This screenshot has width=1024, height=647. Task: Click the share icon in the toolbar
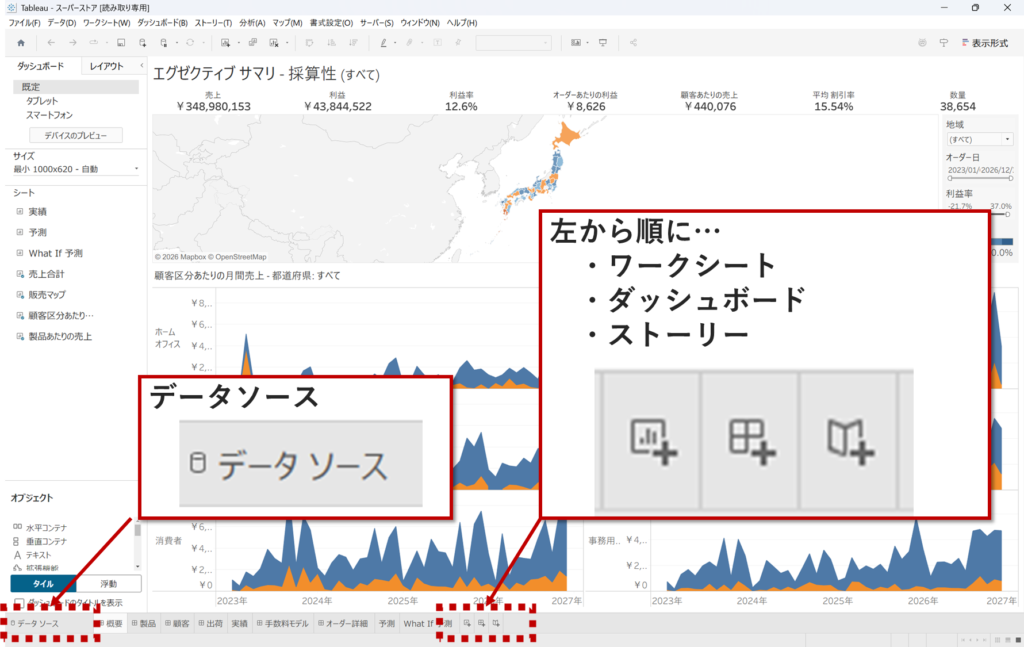[634, 43]
